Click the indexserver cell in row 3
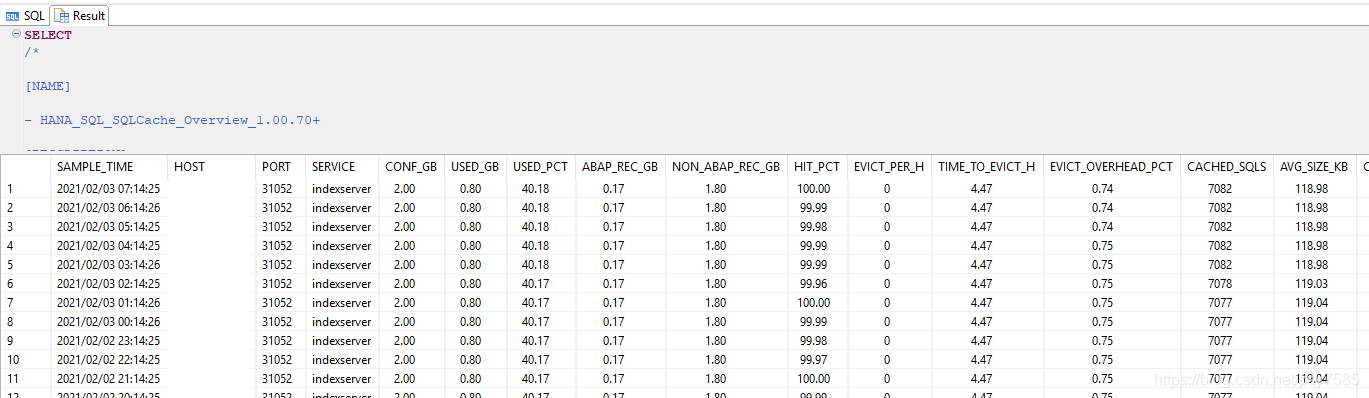 pos(341,226)
